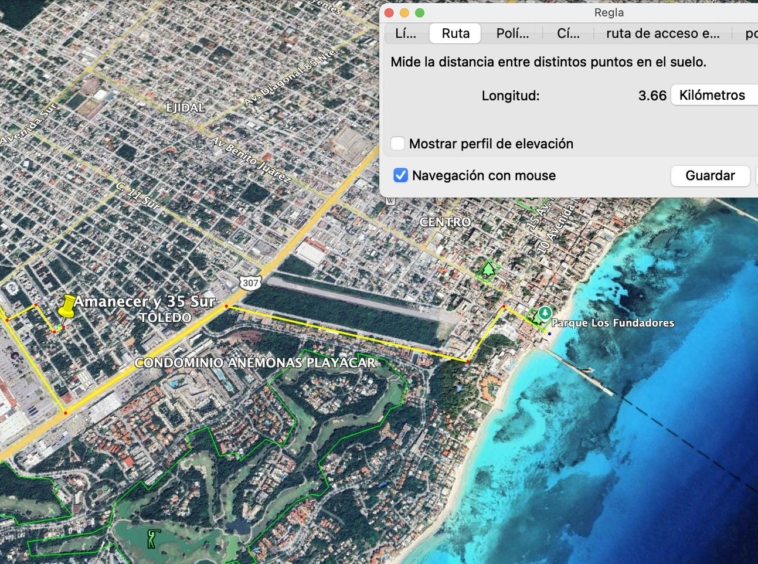Click the green zoom button of the Regla window
This screenshot has width=758, height=564.
point(419,13)
